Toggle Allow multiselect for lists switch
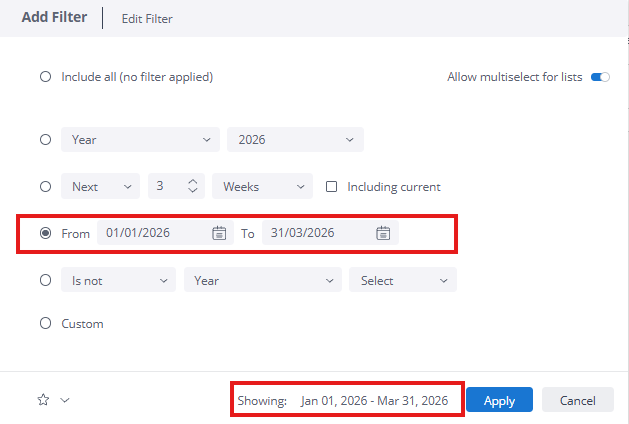The image size is (629, 424). click(600, 77)
